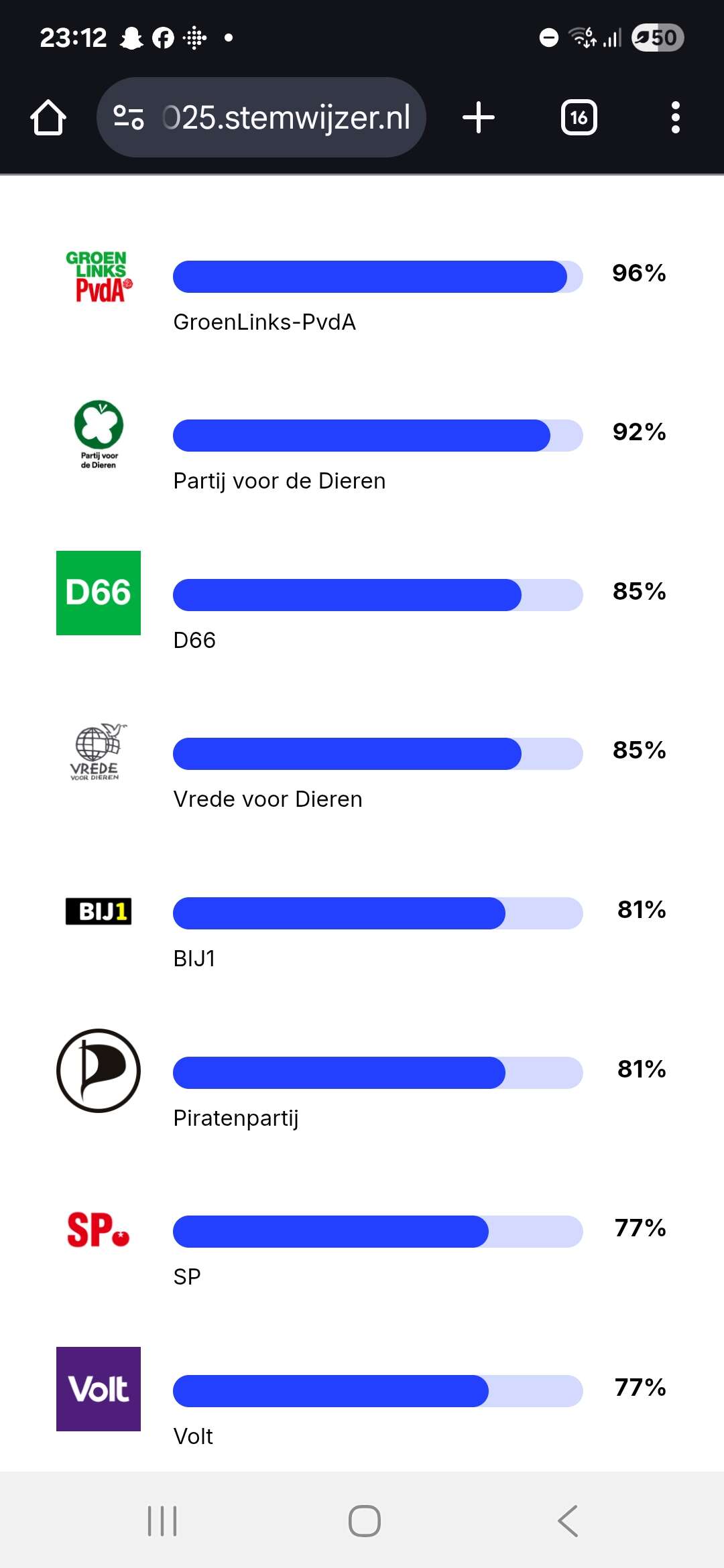Tap the purple Volt logo
This screenshot has width=724, height=1568.
click(x=99, y=1389)
